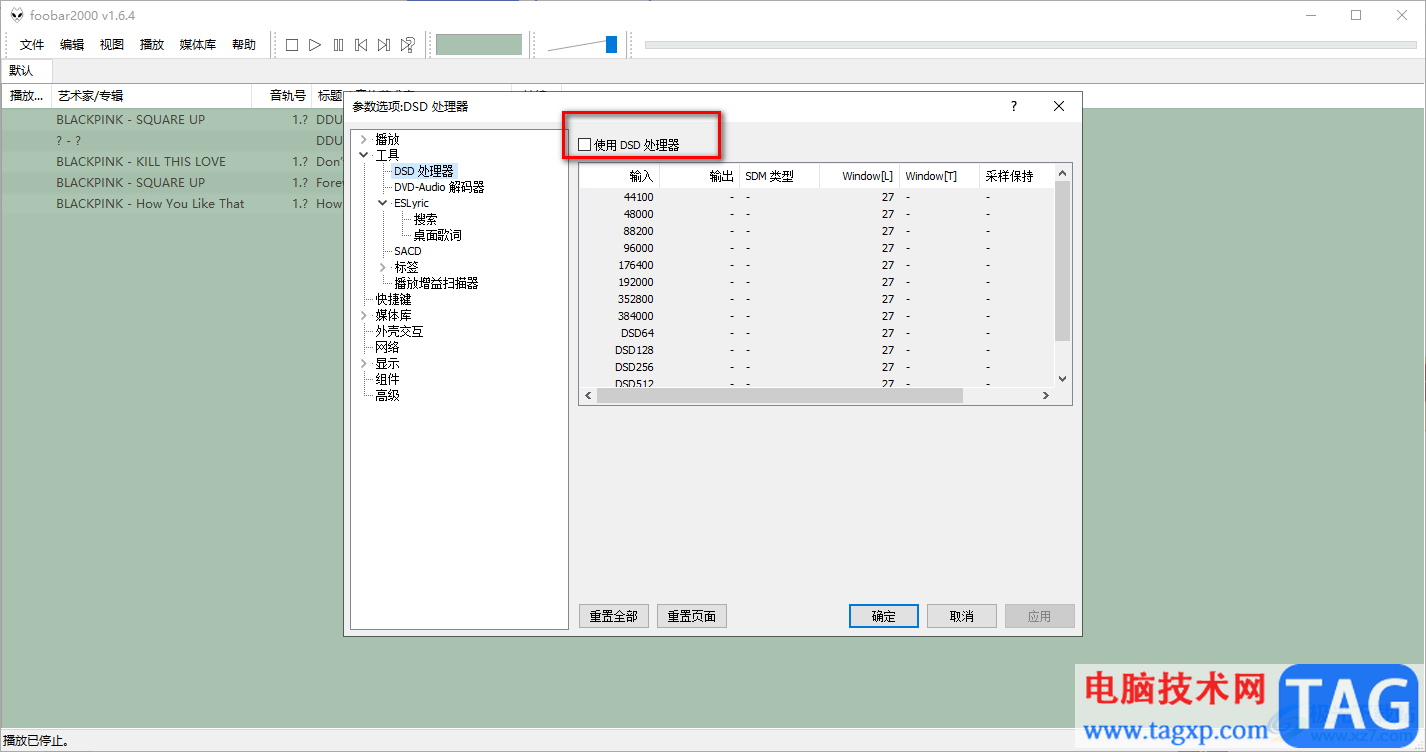Select DSD 处理器 in the tree
This screenshot has height=752, width=1426.
pyautogui.click(x=424, y=171)
